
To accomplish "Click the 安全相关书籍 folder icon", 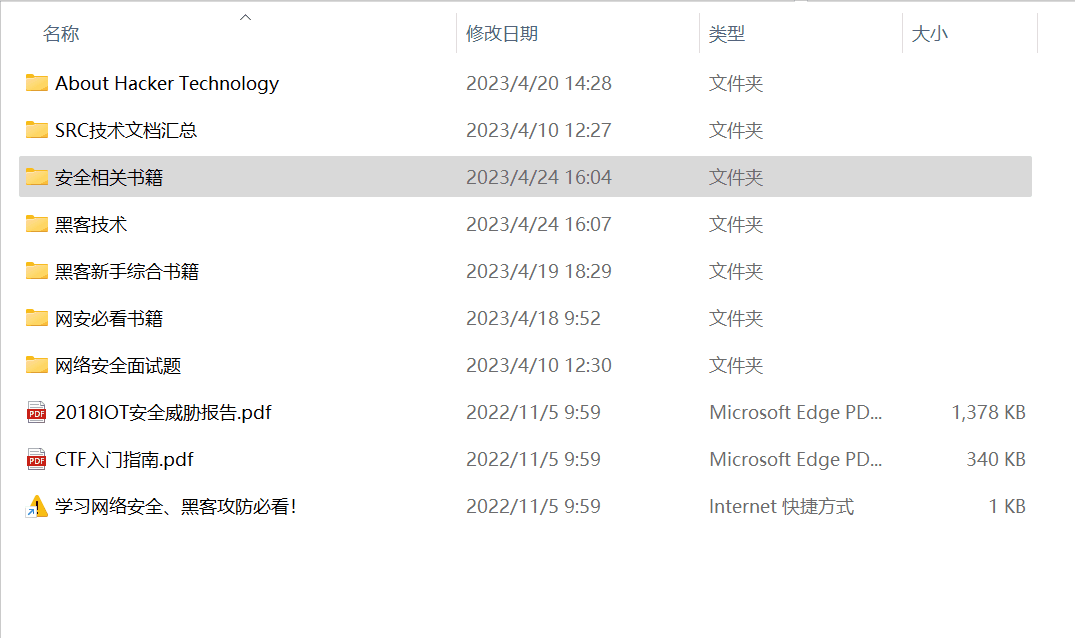I will (x=37, y=177).
